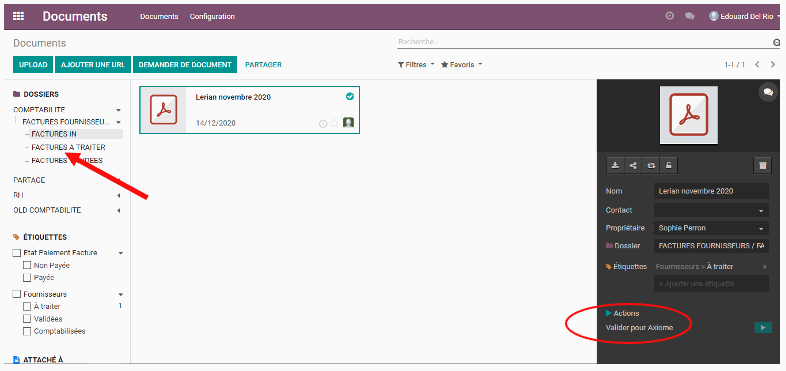
Task: Expand the OLD COMPTABILITE folder arrow
Action: (x=118, y=210)
